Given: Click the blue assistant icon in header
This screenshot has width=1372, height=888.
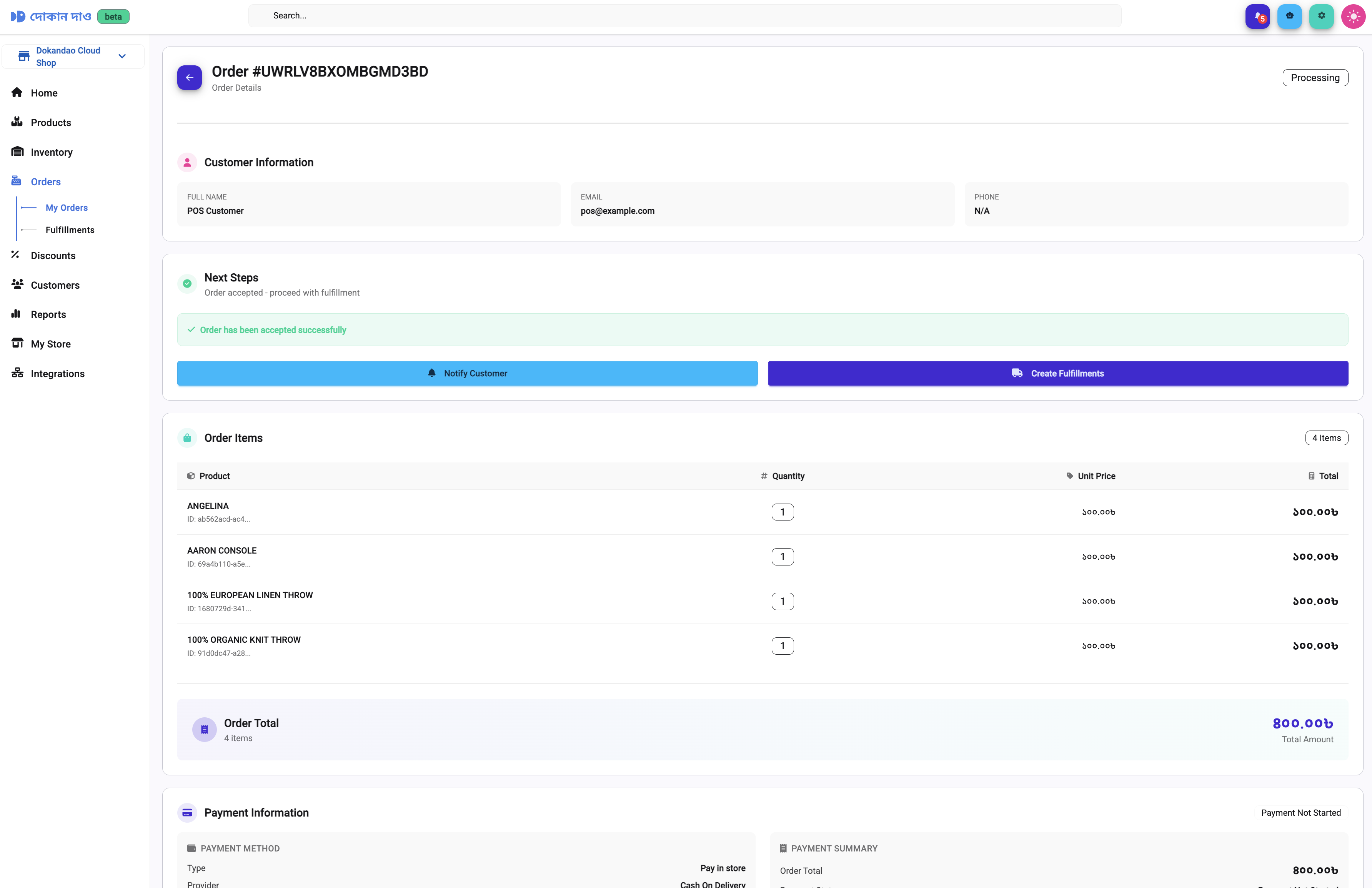Looking at the screenshot, I should [1289, 16].
